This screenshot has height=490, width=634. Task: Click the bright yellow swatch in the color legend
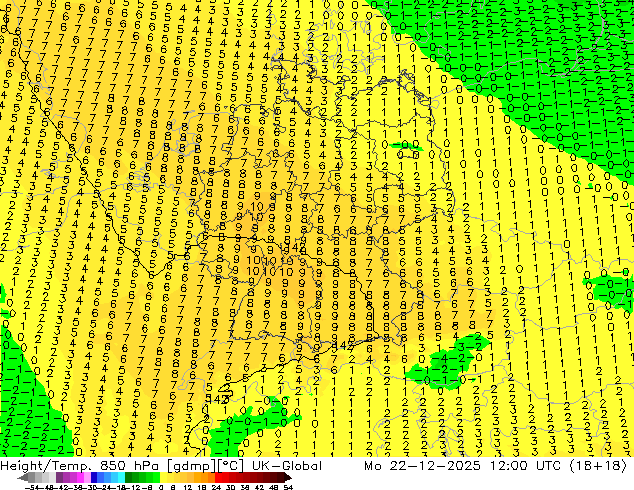tap(163, 477)
